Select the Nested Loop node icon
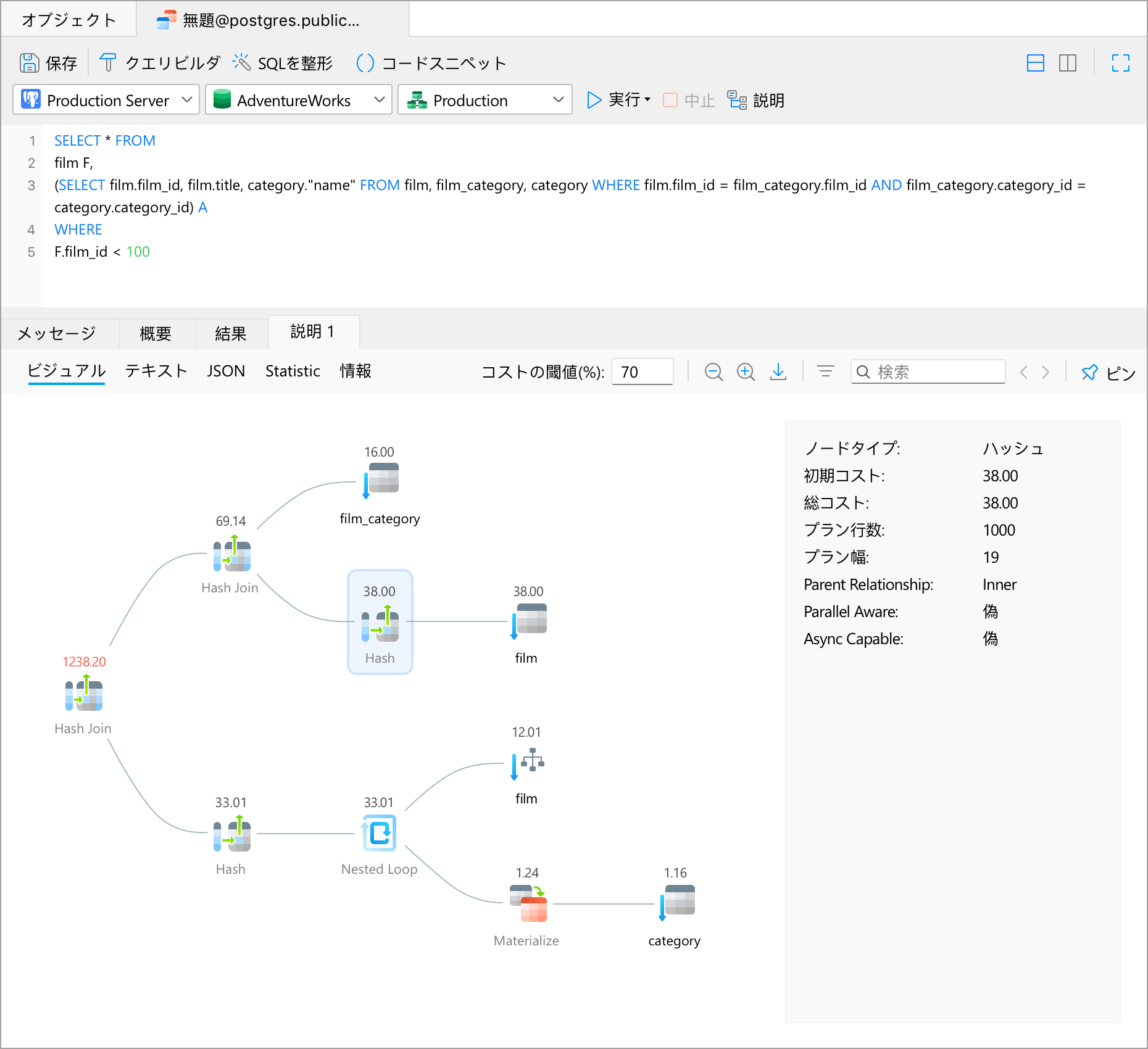The height and width of the screenshot is (1049, 1148). (379, 833)
